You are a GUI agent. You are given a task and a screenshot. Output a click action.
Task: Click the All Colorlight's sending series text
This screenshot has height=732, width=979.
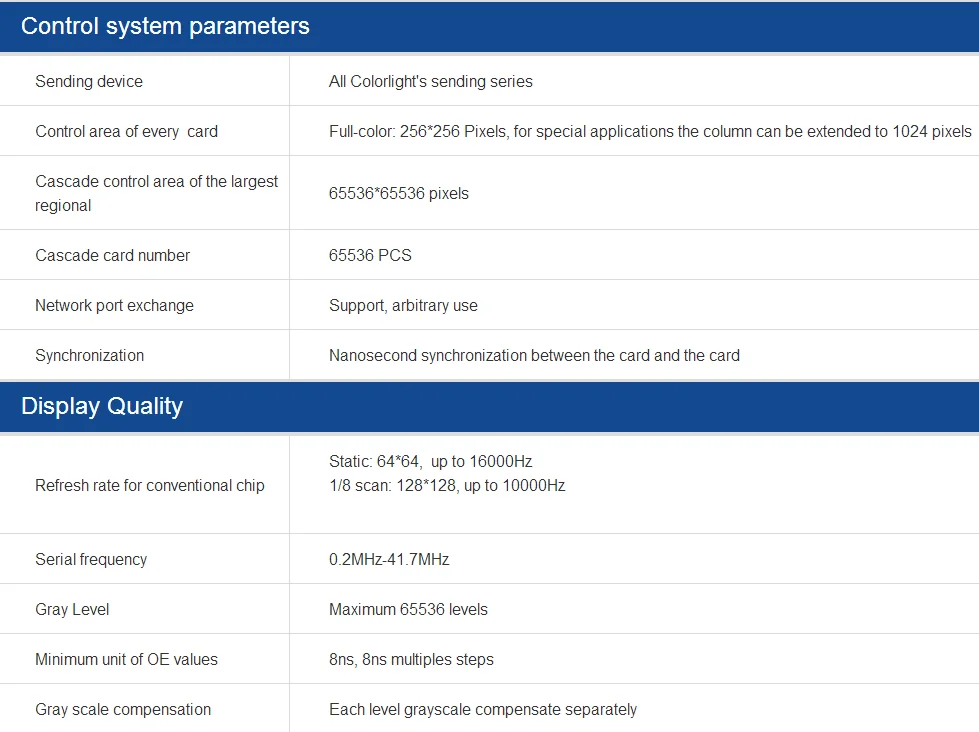(430, 82)
